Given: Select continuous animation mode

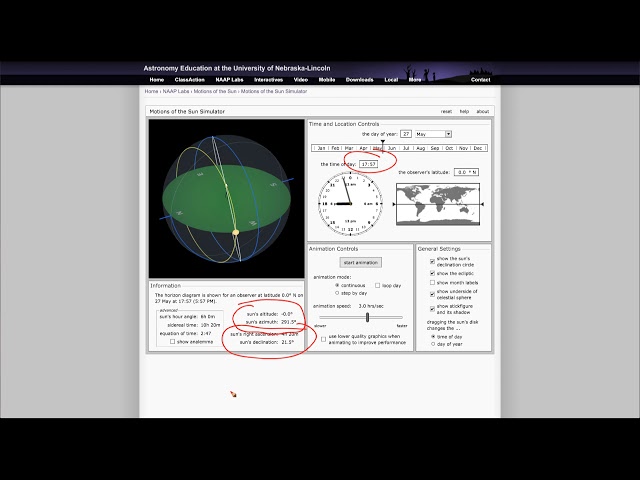Looking at the screenshot, I should (337, 285).
